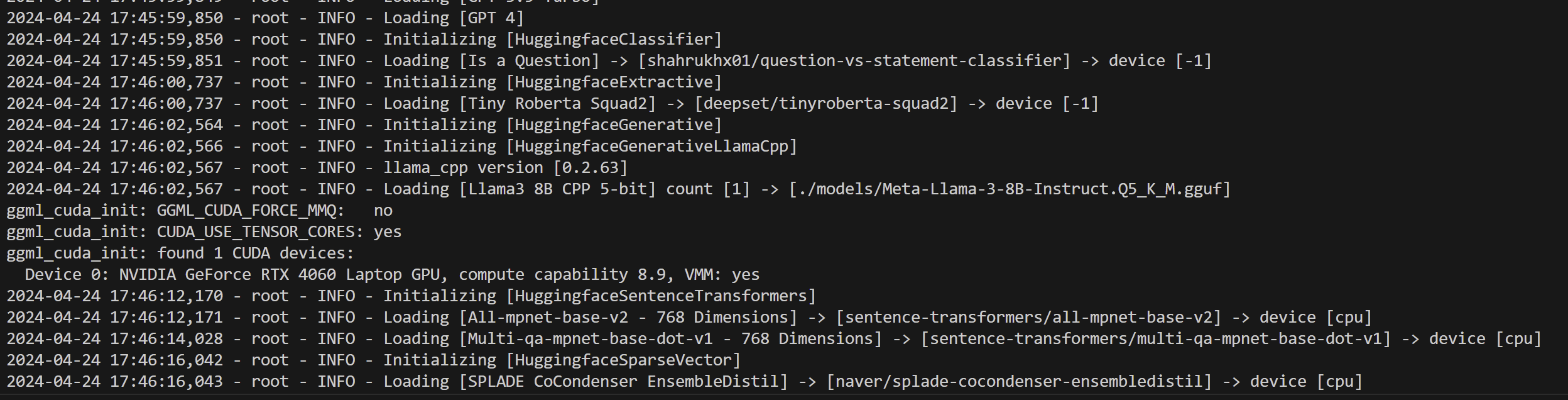Image resolution: width=1568 pixels, height=400 pixels.
Task: Click the 'Loading [GPT 4]' log text
Action: point(454,18)
